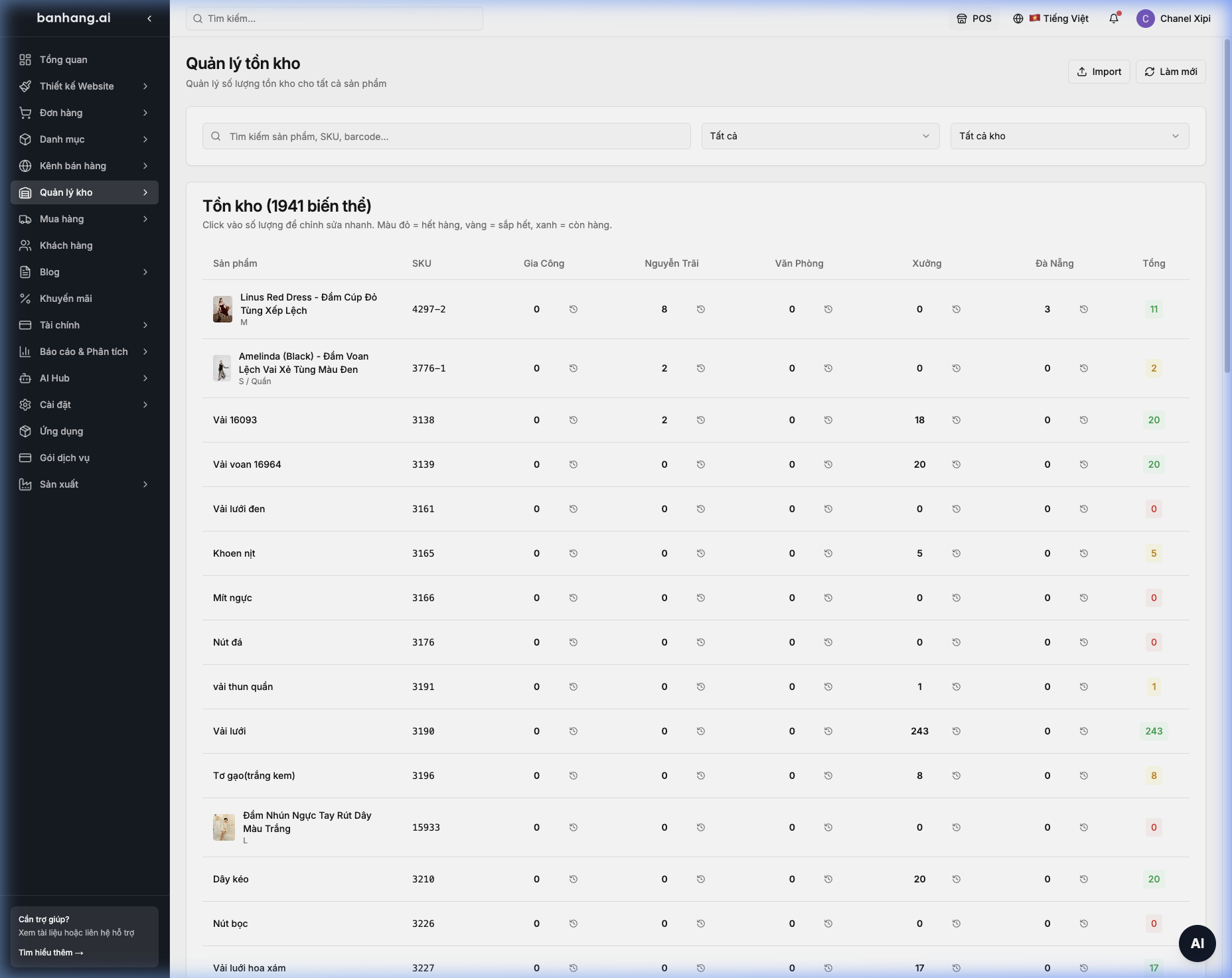Open history icon for Vải lưới Xưởng quantity
Viewport: 1232px width, 978px height.
(x=956, y=731)
